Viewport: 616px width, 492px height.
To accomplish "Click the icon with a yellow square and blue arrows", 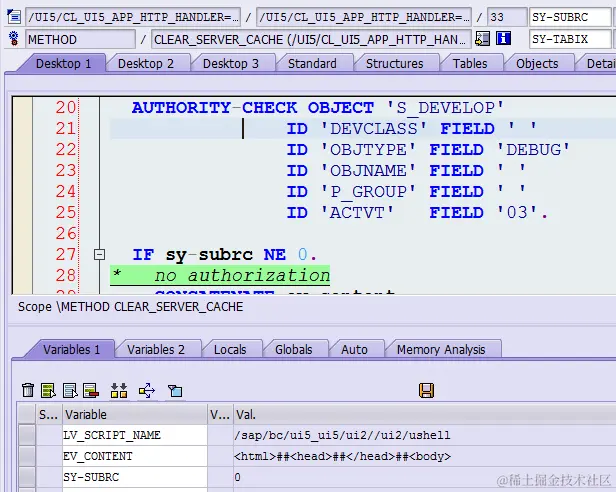I will tap(147, 390).
